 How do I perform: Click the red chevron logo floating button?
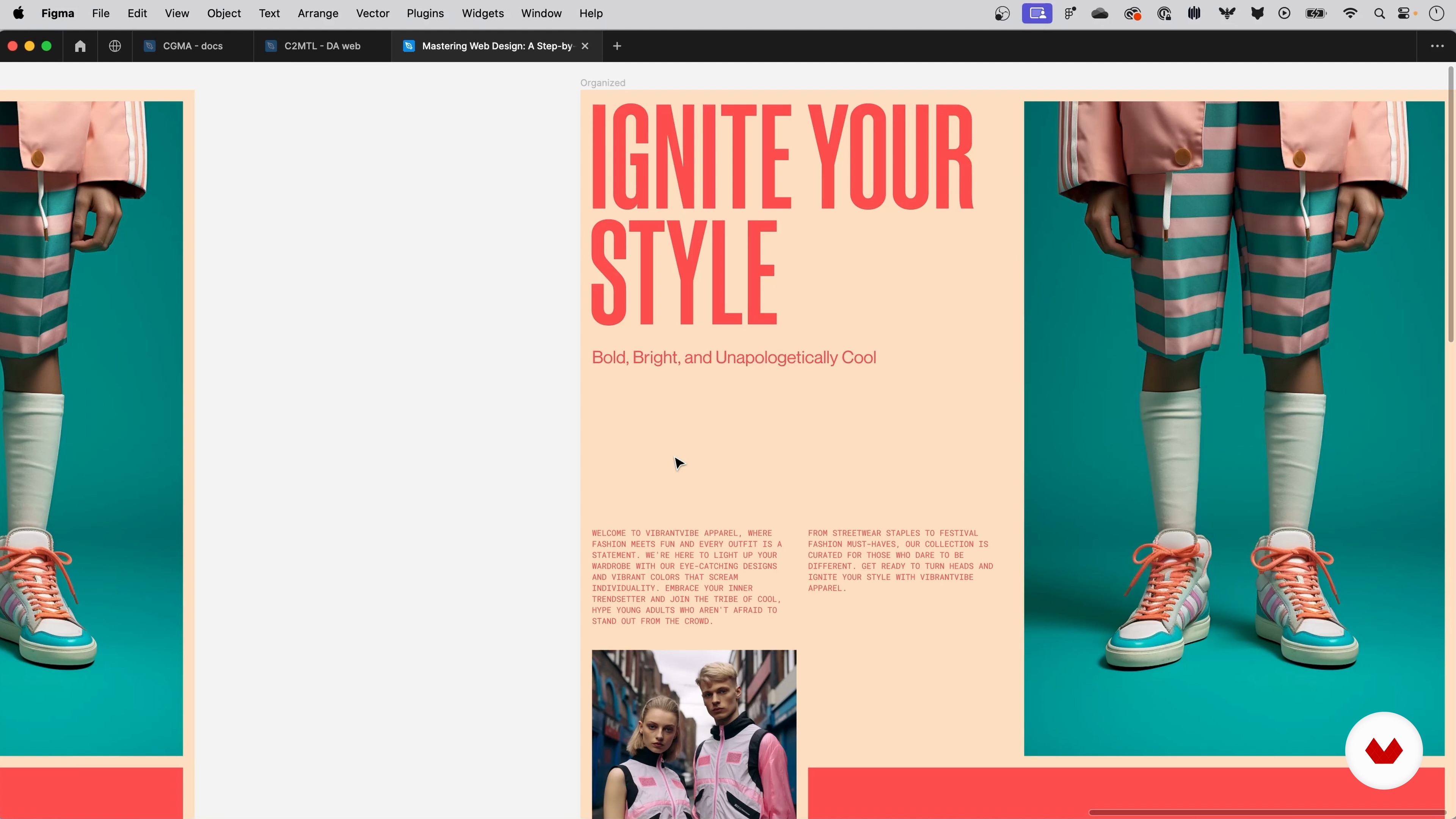pos(1384,751)
